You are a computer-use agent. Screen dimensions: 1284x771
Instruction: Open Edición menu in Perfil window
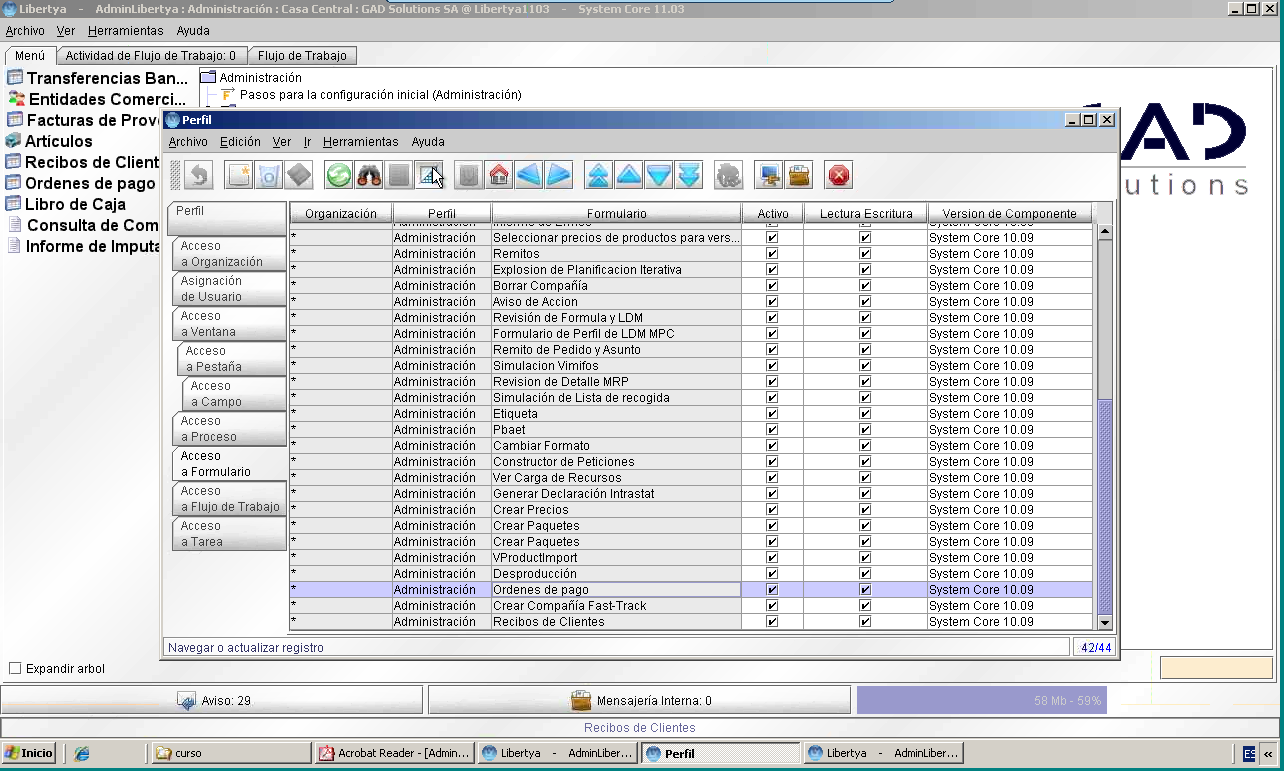(x=240, y=142)
